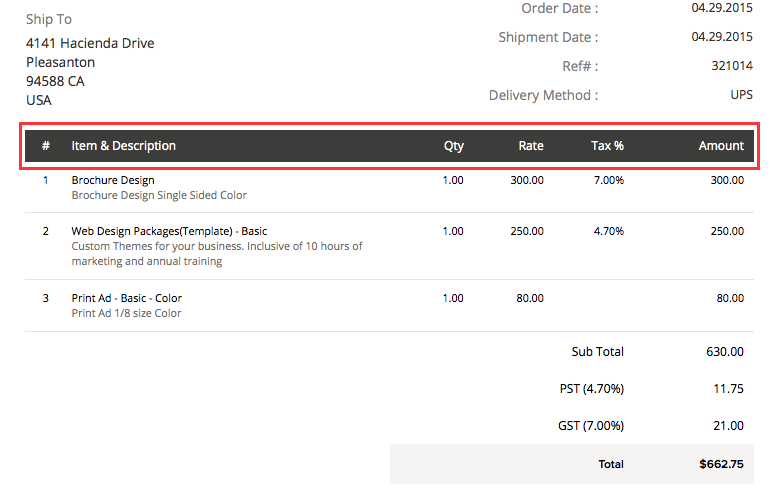Click the GST (7.00%) label
This screenshot has width=780, height=495.
tap(590, 426)
